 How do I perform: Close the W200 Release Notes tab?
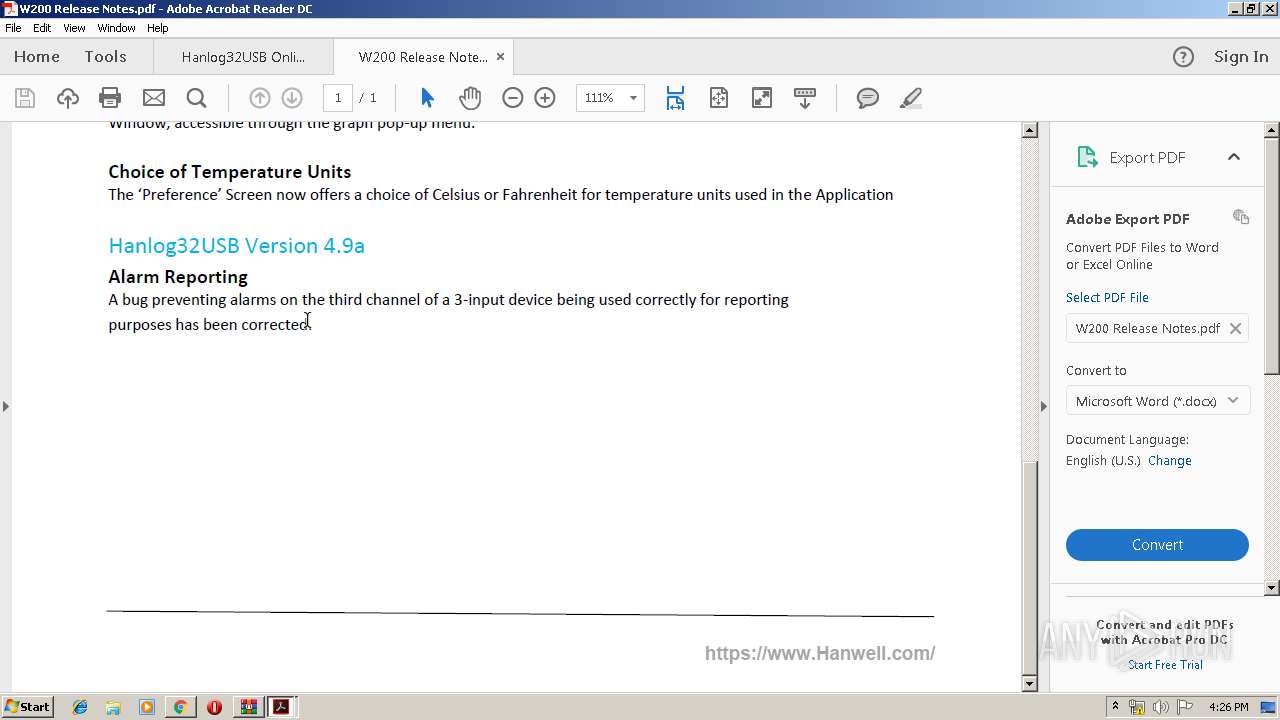click(501, 57)
